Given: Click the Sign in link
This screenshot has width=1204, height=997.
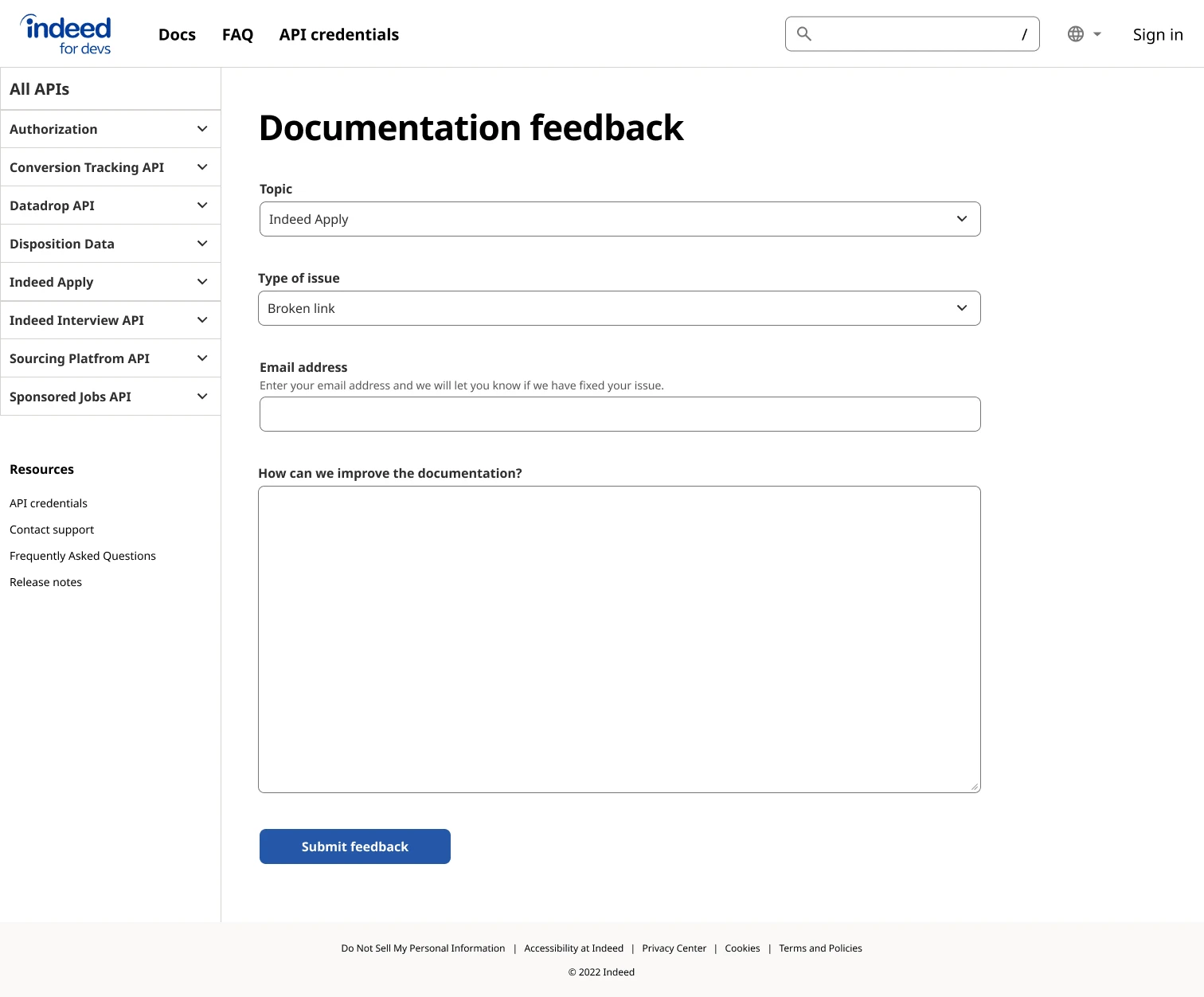Looking at the screenshot, I should [x=1158, y=34].
